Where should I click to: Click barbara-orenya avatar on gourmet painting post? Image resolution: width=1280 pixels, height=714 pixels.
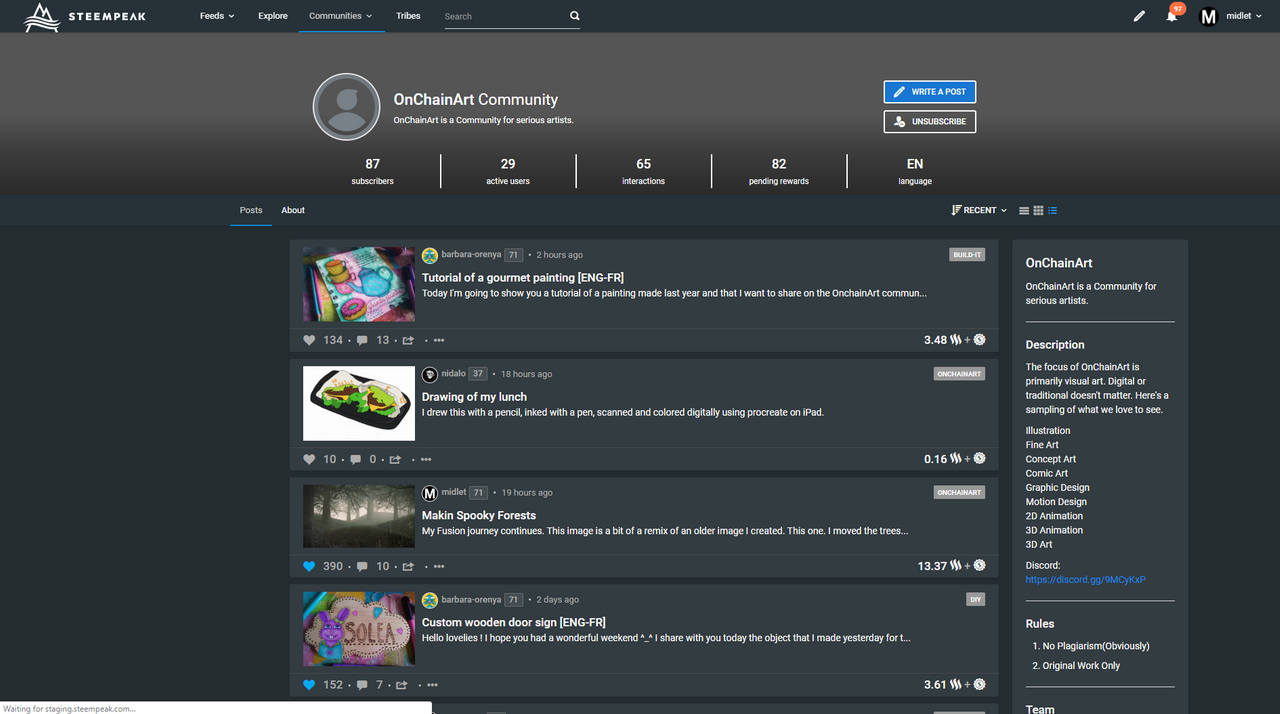point(430,255)
